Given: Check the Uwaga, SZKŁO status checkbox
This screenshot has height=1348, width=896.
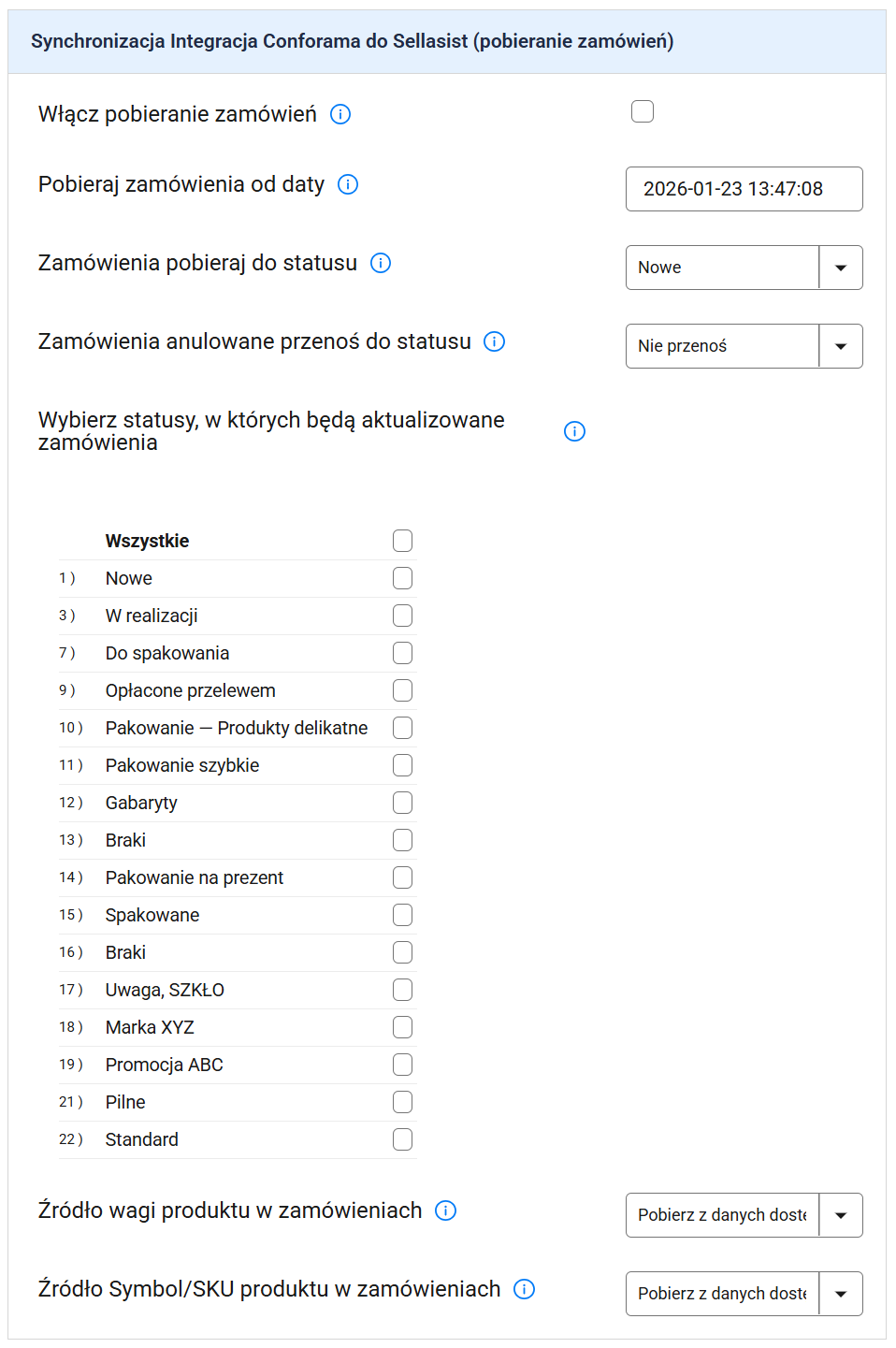Looking at the screenshot, I should click(x=403, y=990).
